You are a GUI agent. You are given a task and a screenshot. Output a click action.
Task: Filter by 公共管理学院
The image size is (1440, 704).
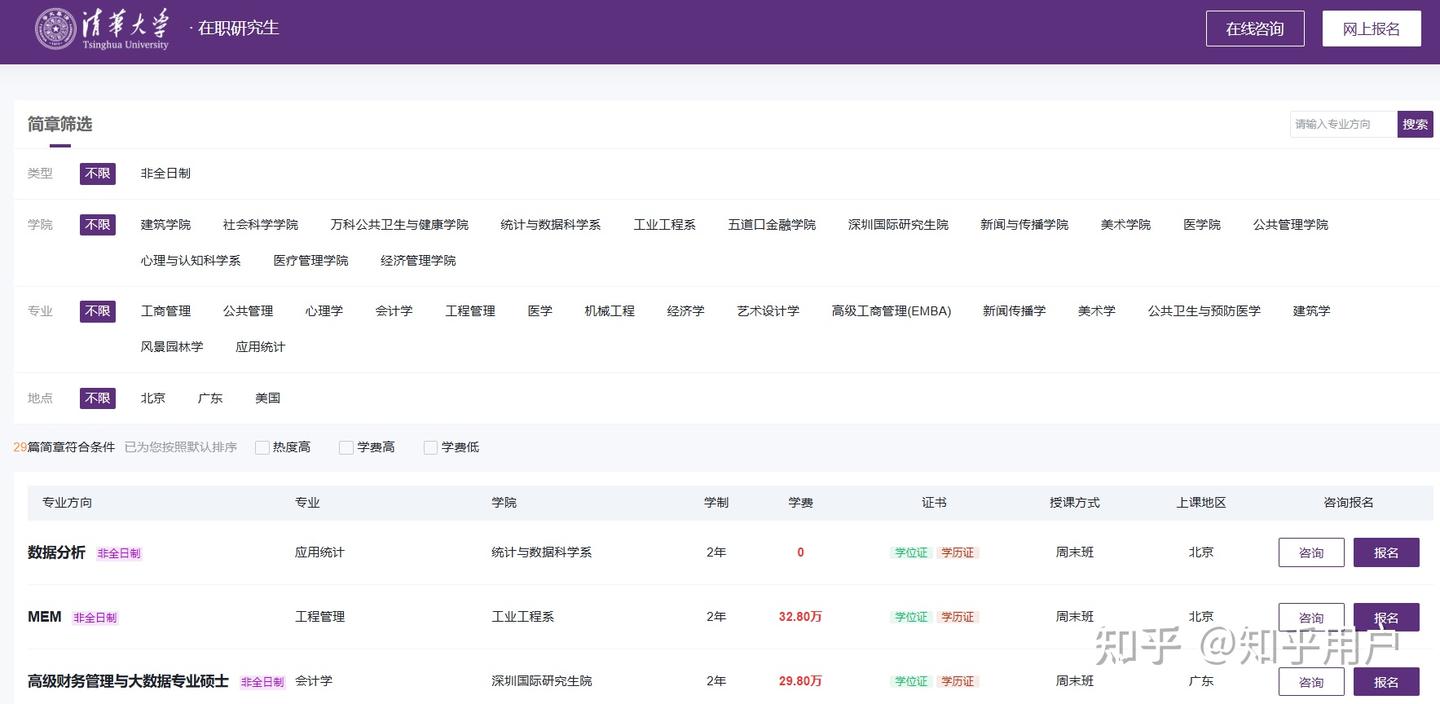pyautogui.click(x=1291, y=225)
